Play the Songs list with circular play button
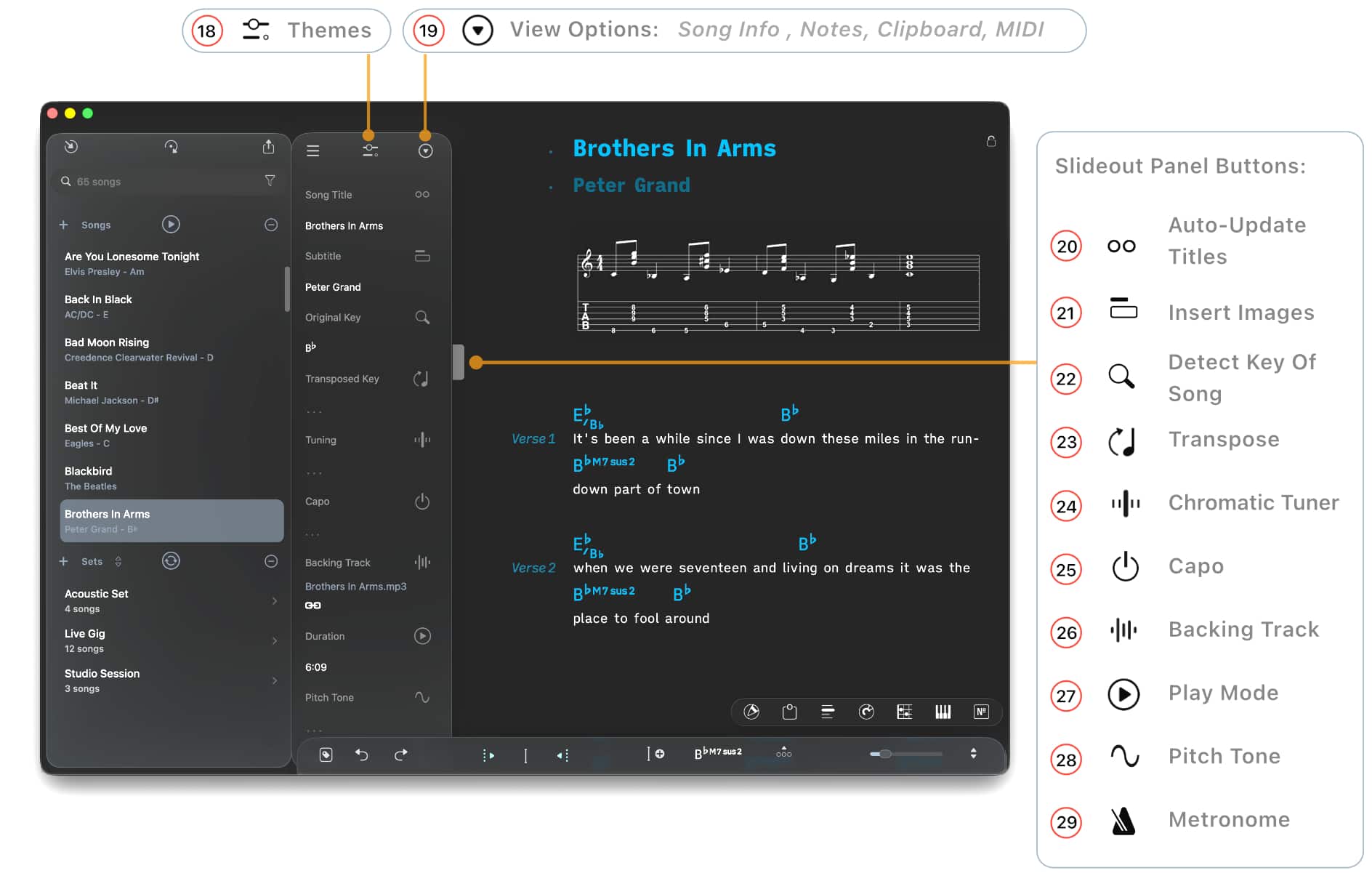This screenshot has height=889, width=1372. pyautogui.click(x=171, y=225)
